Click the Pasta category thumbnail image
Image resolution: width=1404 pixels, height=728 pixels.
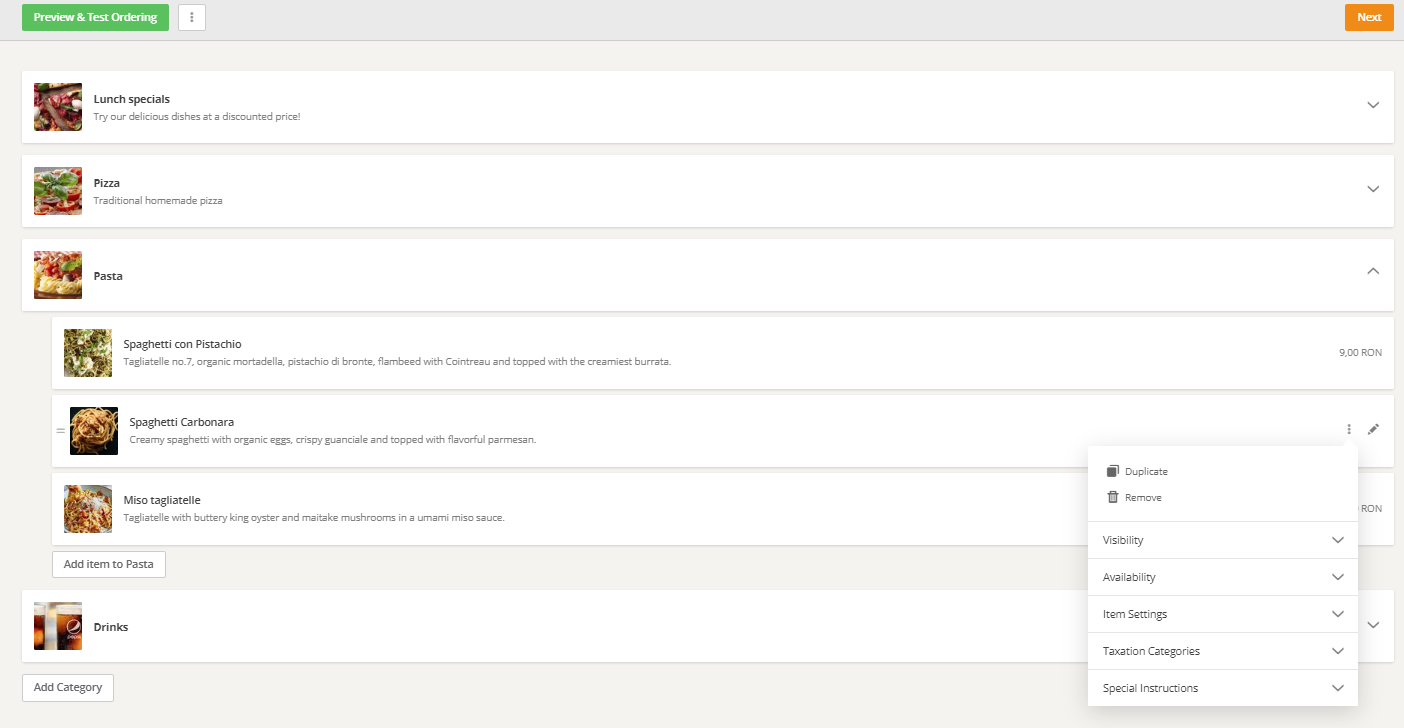[x=57, y=276]
